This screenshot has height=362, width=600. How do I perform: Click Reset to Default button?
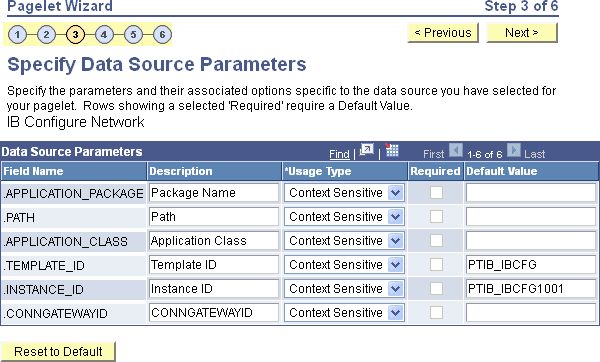[58, 351]
